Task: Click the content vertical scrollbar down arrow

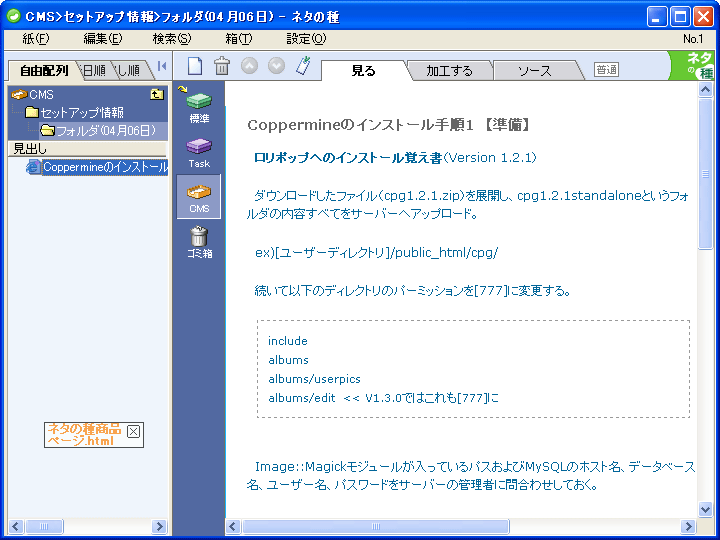Action: 705,508
